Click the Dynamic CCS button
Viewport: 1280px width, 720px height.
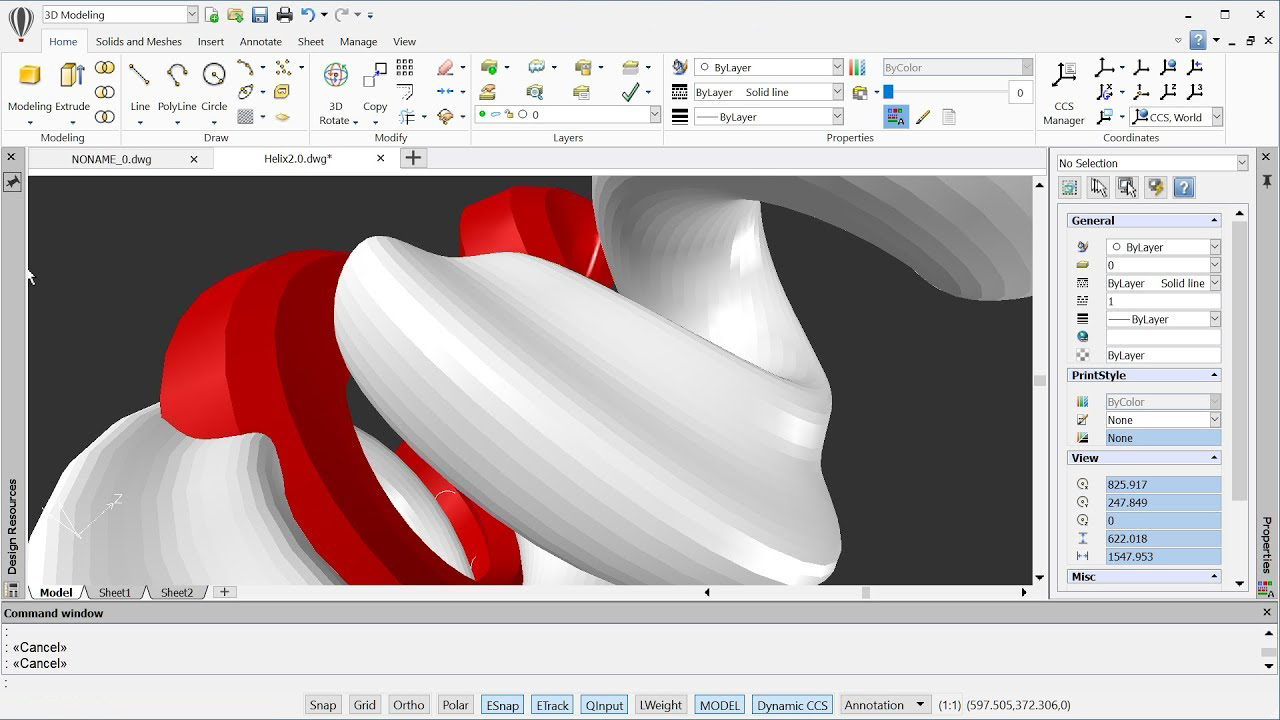(x=792, y=704)
